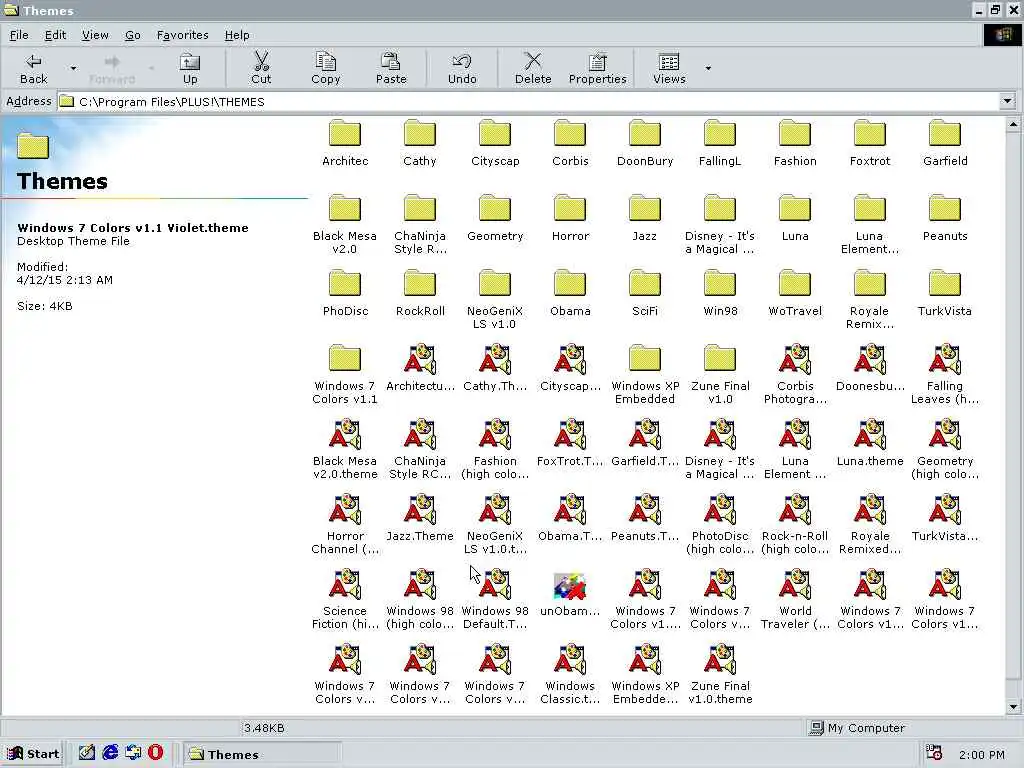The width and height of the screenshot is (1024, 768).
Task: Select the Corbis Photogra... theme file
Action: pos(795,375)
